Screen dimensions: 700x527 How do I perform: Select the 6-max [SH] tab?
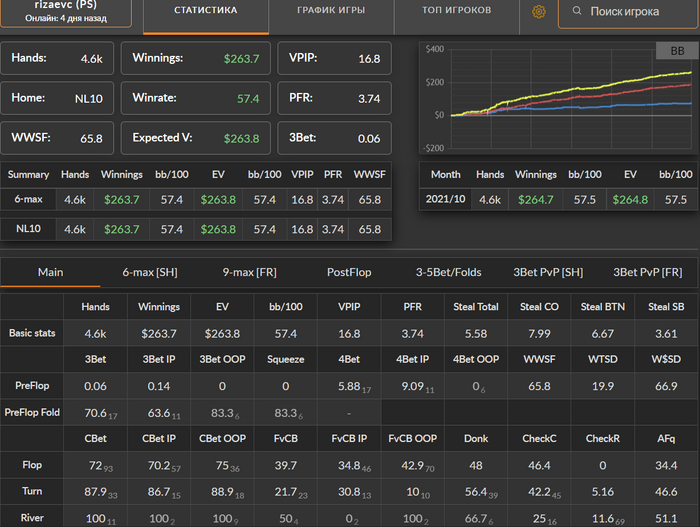[x=150, y=272]
